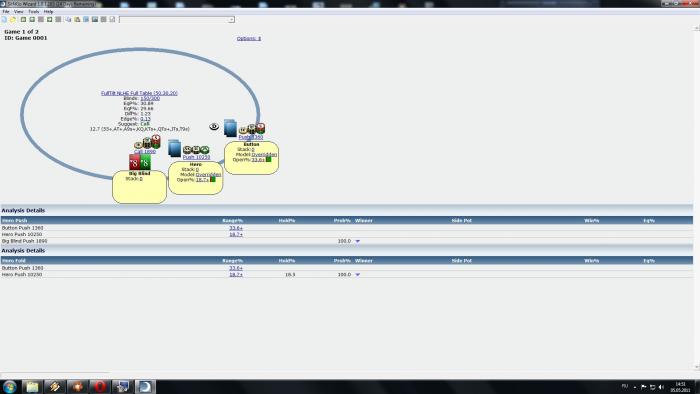Click the Button's face-down blue cards

click(x=230, y=128)
